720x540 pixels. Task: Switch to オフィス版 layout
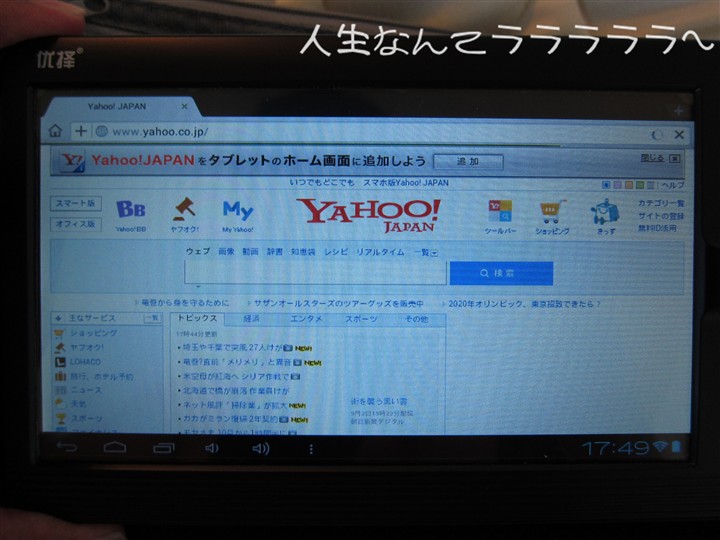pyautogui.click(x=76, y=224)
